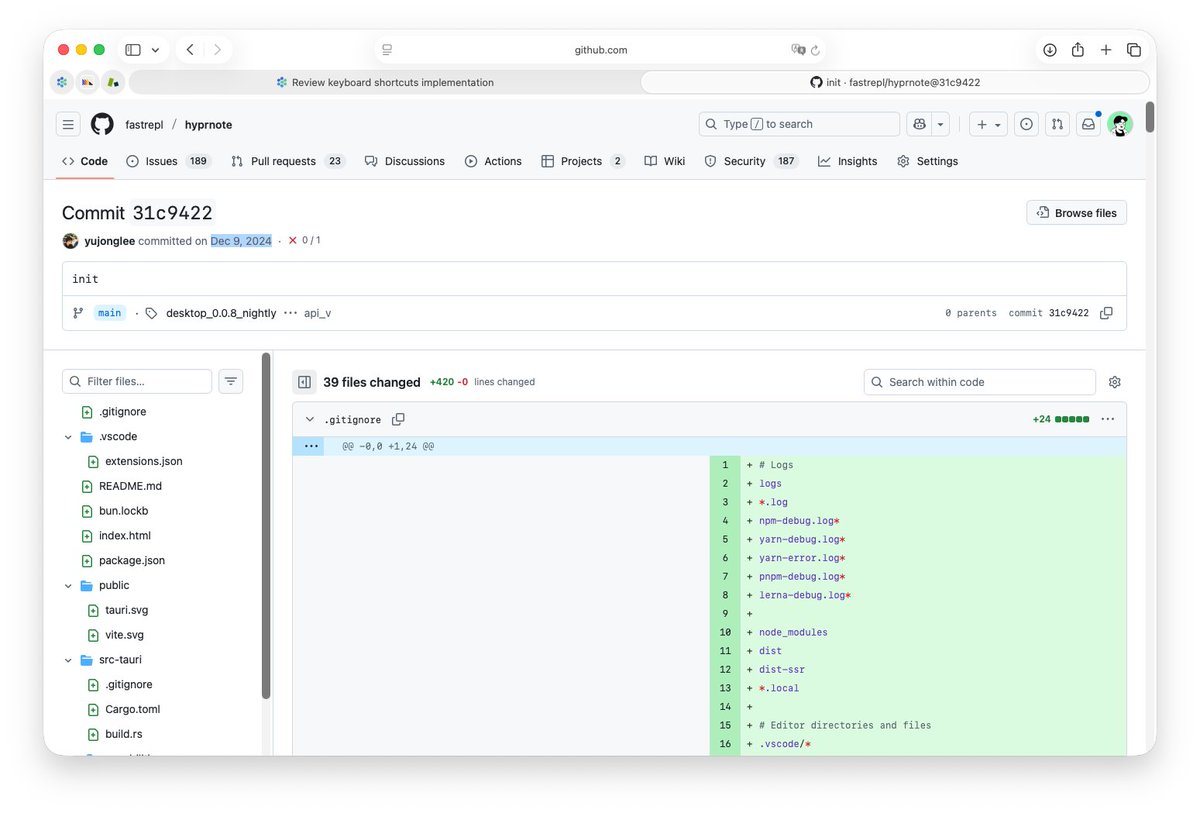1200x813 pixels.
Task: Click the search bar 'Type / to search'
Action: pyautogui.click(x=799, y=124)
